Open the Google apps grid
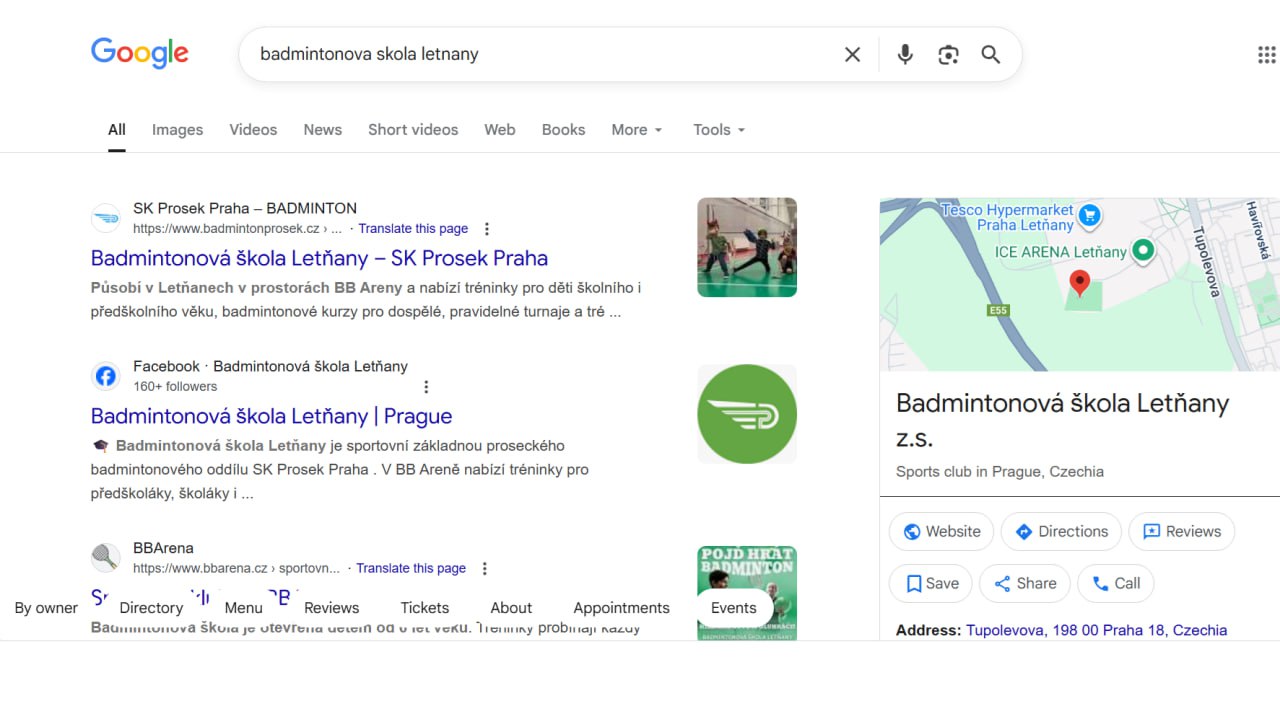 click(x=1266, y=55)
